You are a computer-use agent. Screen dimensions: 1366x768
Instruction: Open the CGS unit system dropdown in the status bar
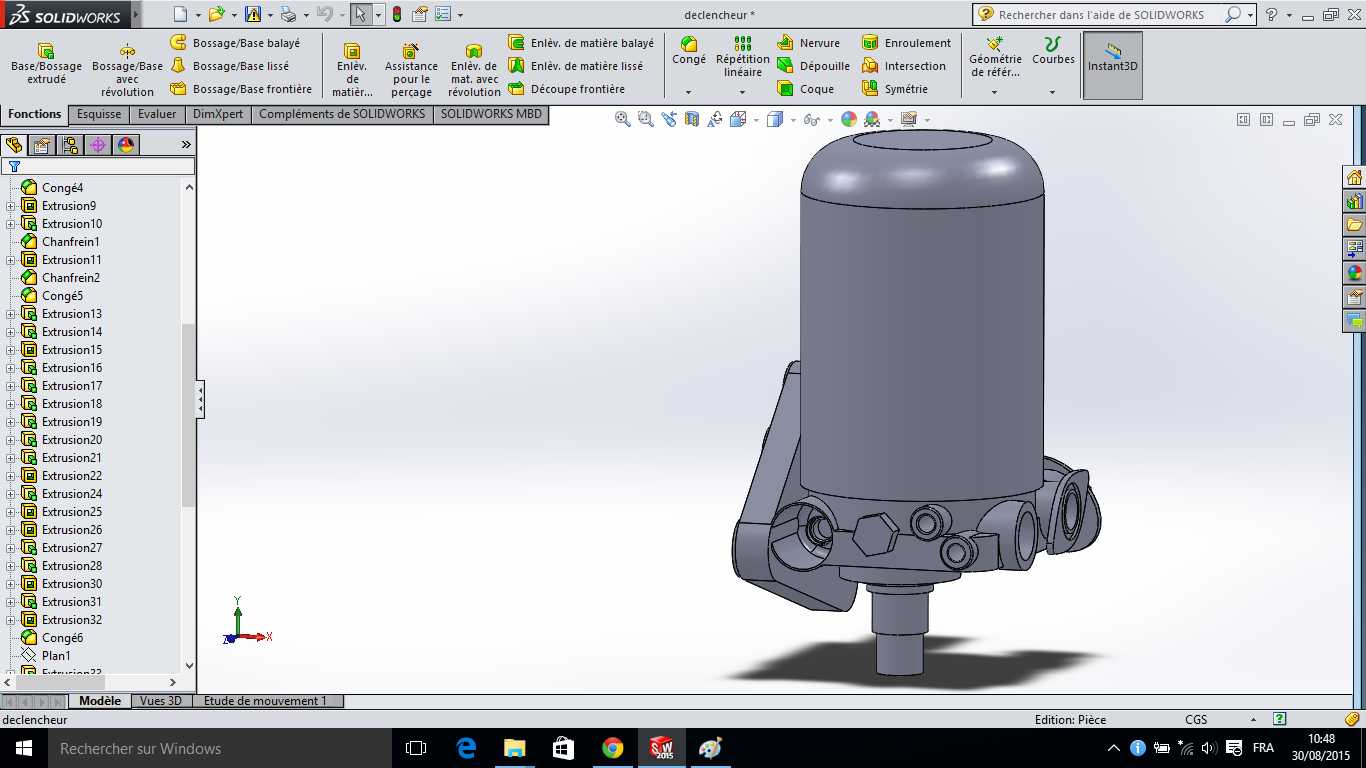[1253, 719]
